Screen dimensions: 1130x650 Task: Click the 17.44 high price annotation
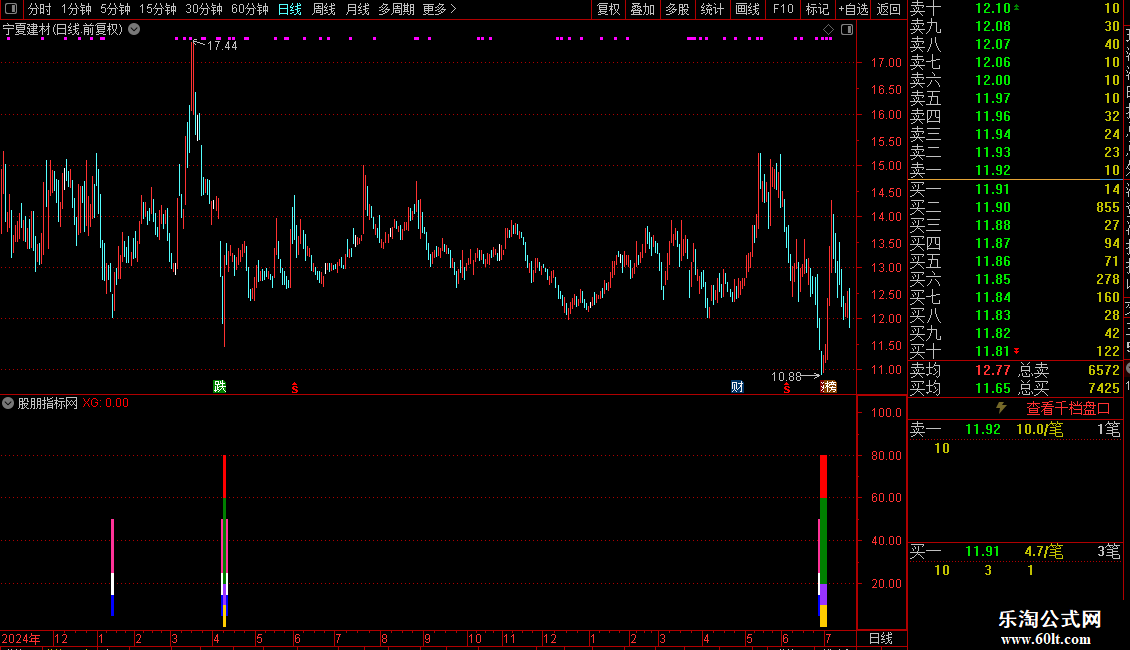coord(222,45)
